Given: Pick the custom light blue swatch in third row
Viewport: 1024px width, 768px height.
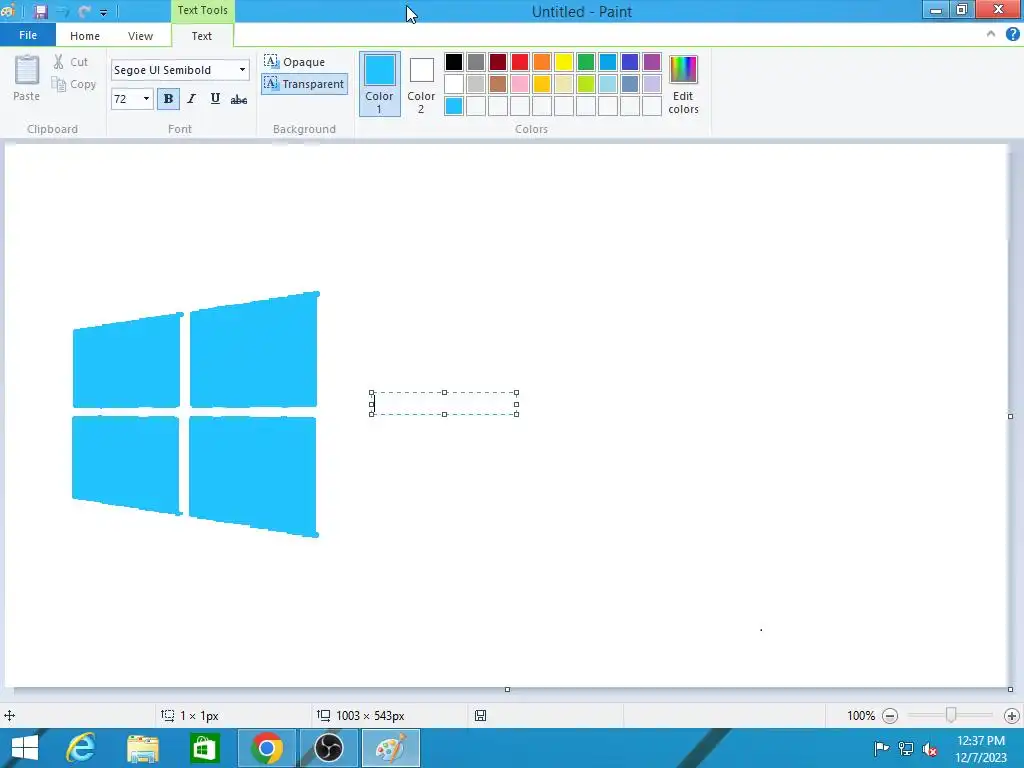Looking at the screenshot, I should (x=454, y=106).
